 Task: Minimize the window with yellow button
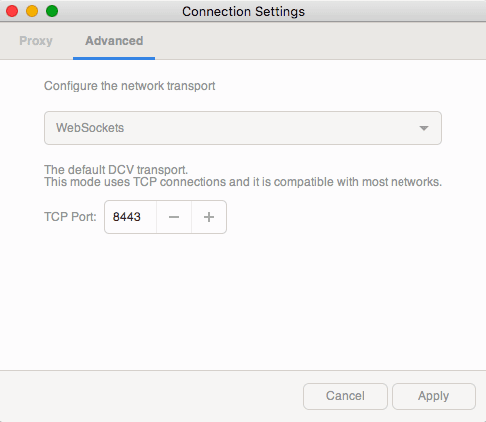click(x=32, y=11)
